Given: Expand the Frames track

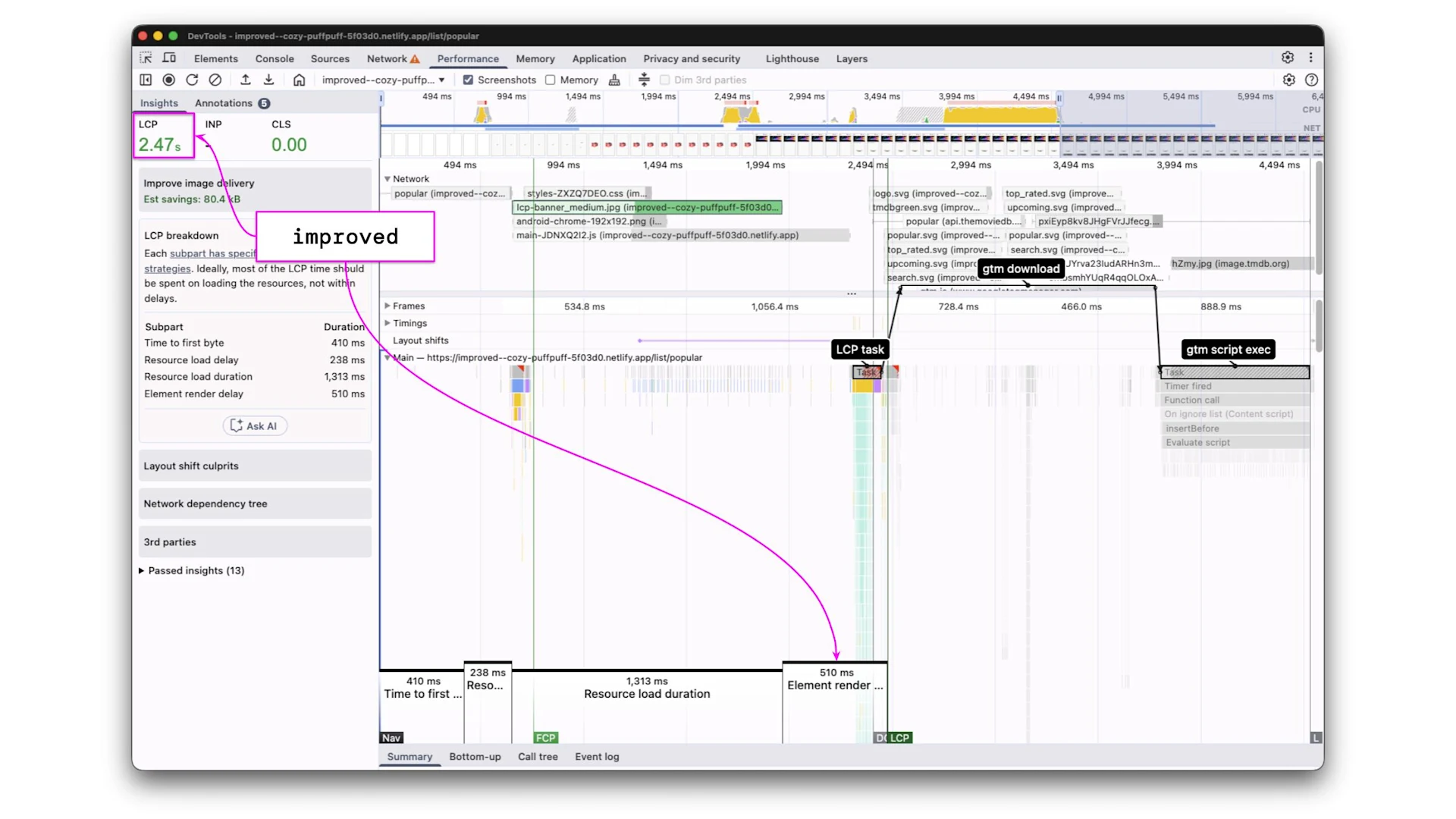Looking at the screenshot, I should coord(388,306).
